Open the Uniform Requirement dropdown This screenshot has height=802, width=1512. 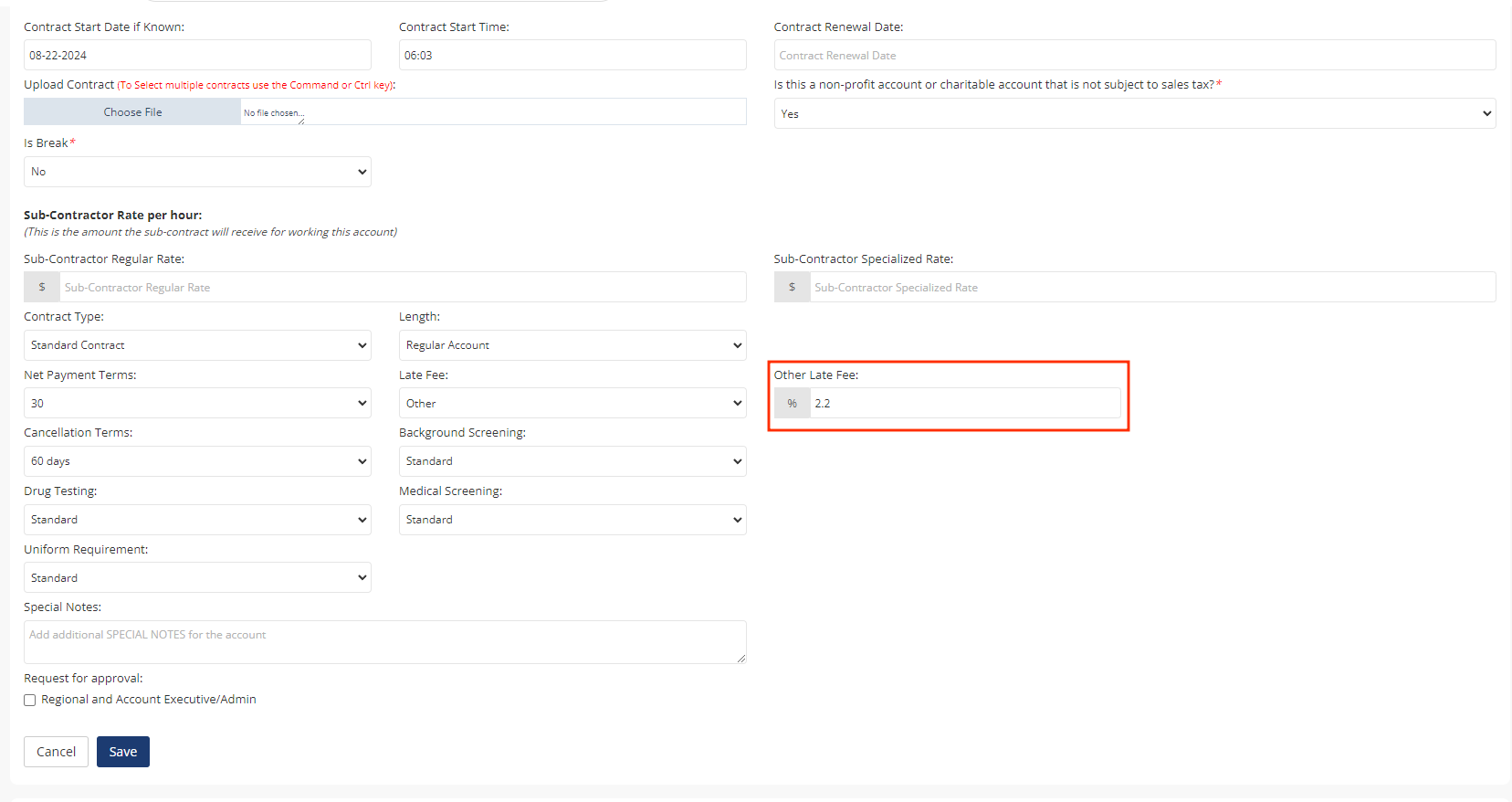pyautogui.click(x=197, y=577)
